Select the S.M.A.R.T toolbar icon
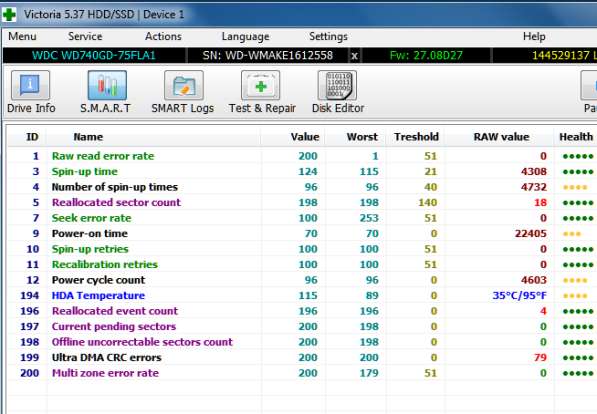 [107, 86]
